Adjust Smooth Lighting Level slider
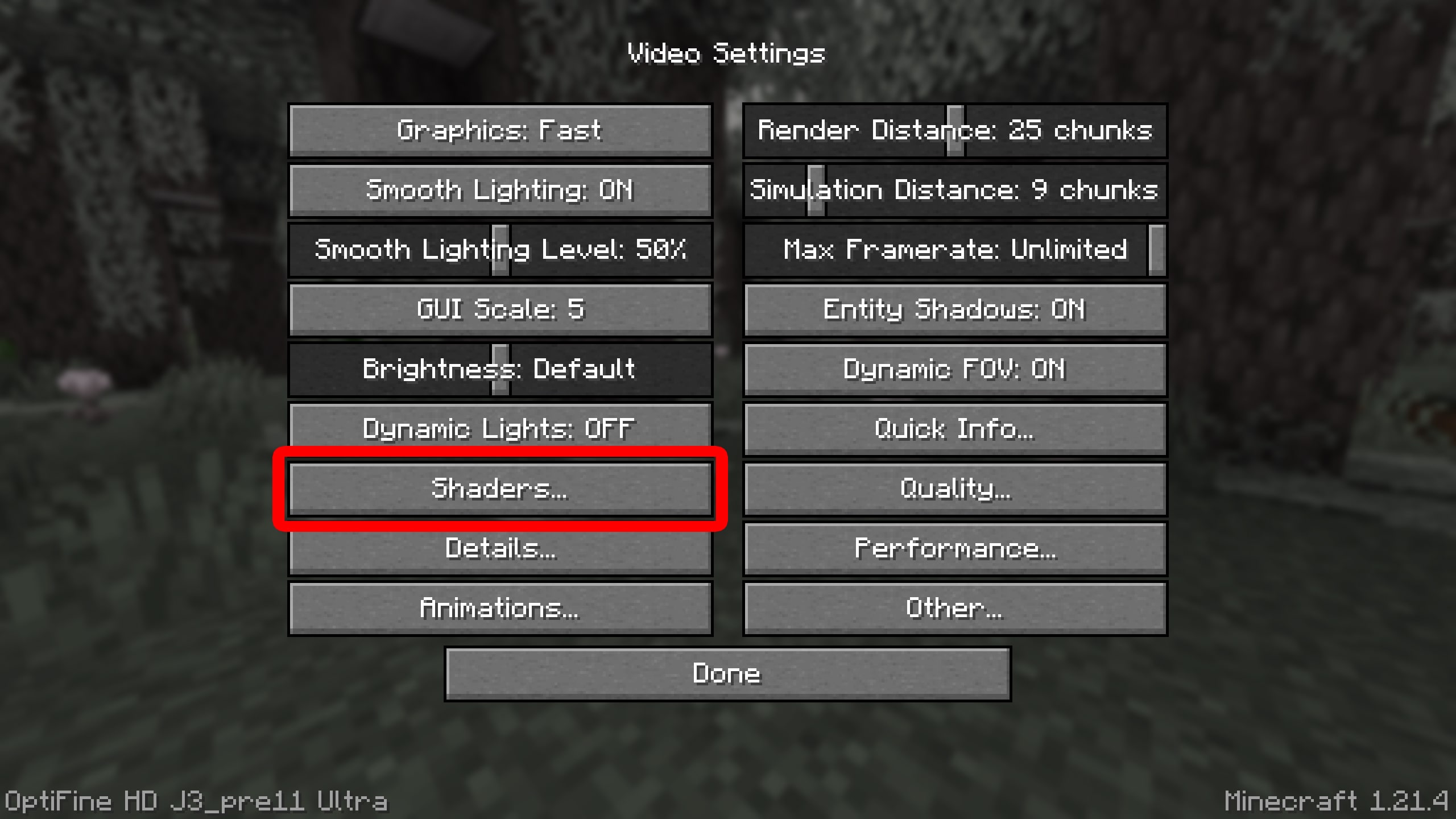Image resolution: width=1456 pixels, height=819 pixels. pos(499,250)
